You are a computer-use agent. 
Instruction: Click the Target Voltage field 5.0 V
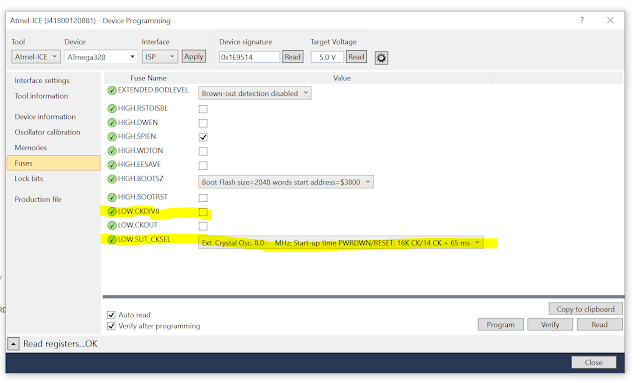pyautogui.click(x=327, y=57)
